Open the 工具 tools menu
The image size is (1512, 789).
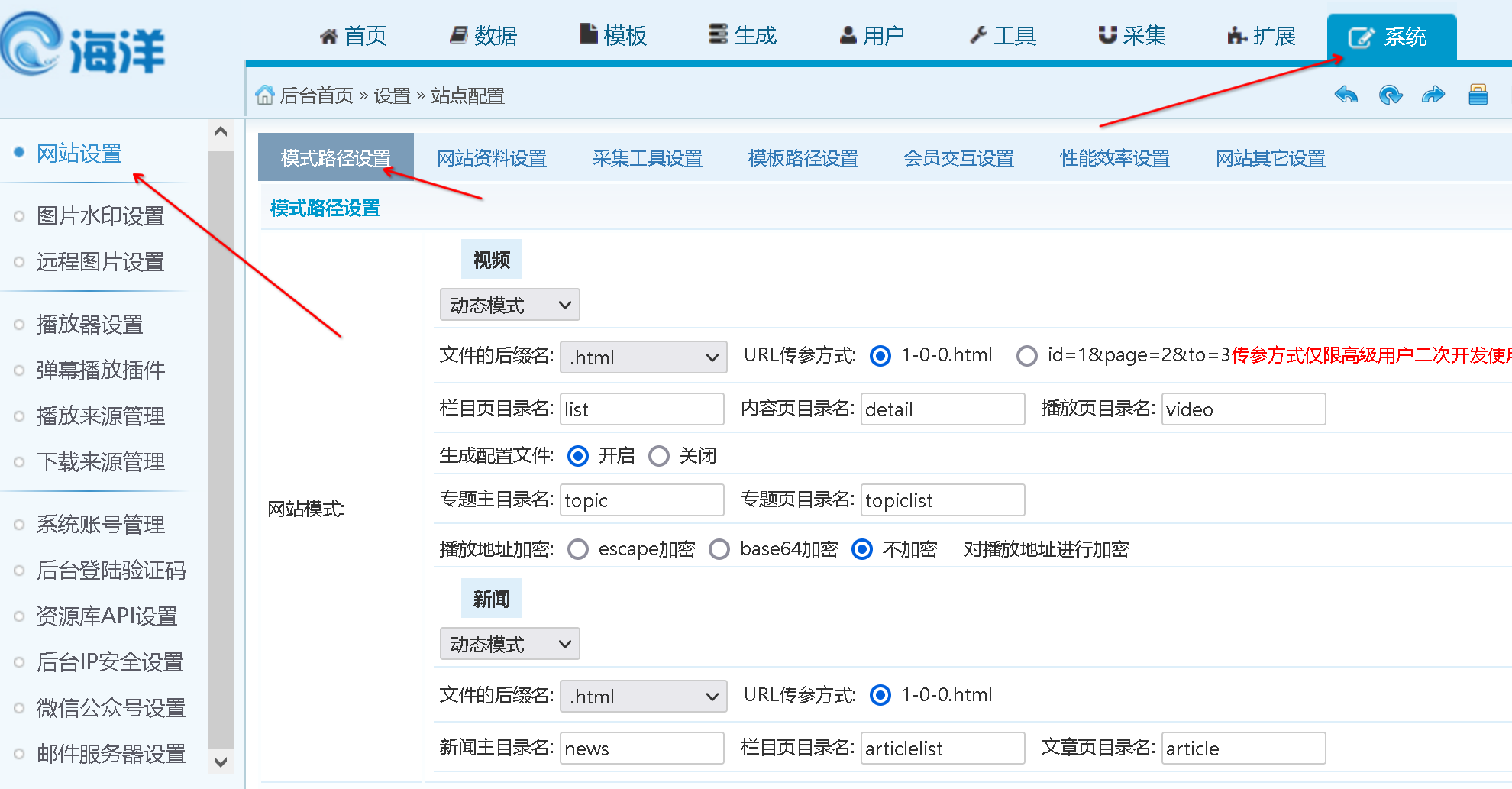1003,36
